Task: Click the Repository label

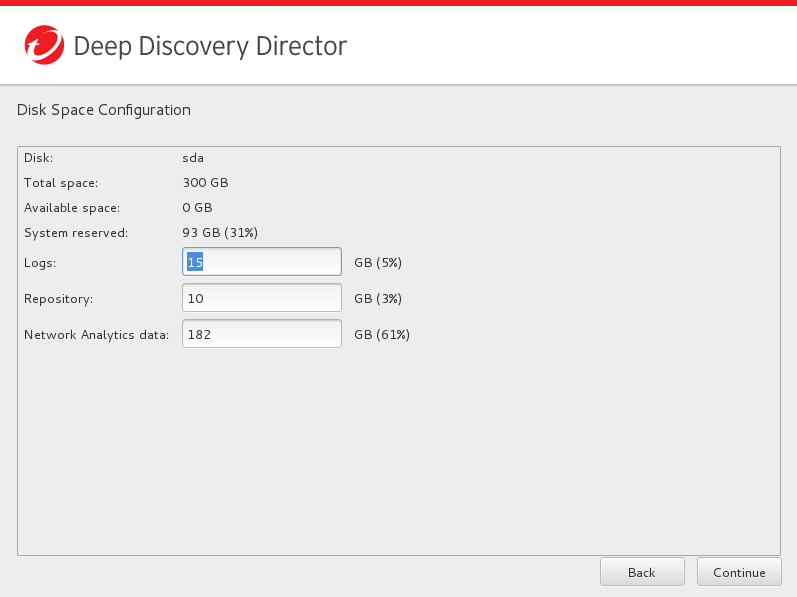Action: (57, 298)
